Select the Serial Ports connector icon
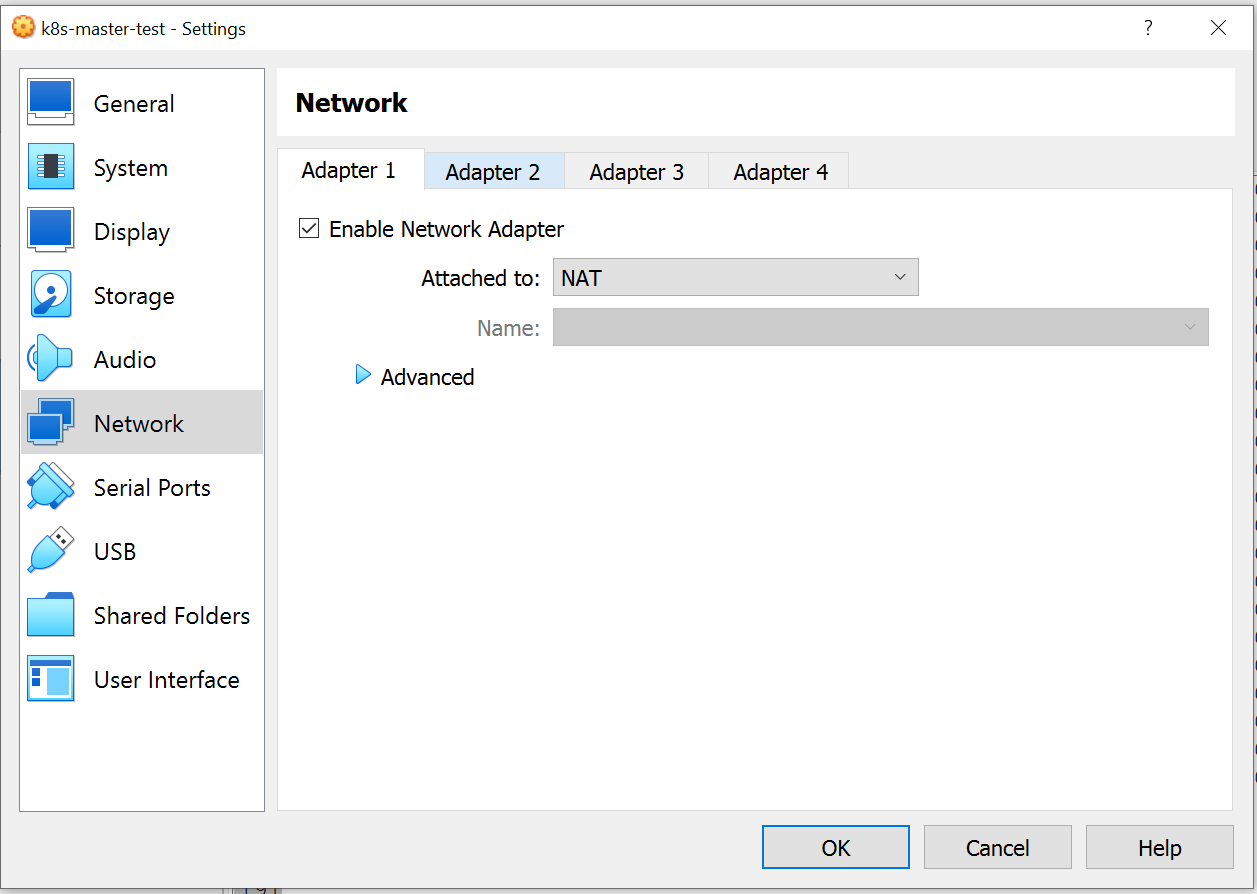Image resolution: width=1257 pixels, height=894 pixels. pos(50,487)
